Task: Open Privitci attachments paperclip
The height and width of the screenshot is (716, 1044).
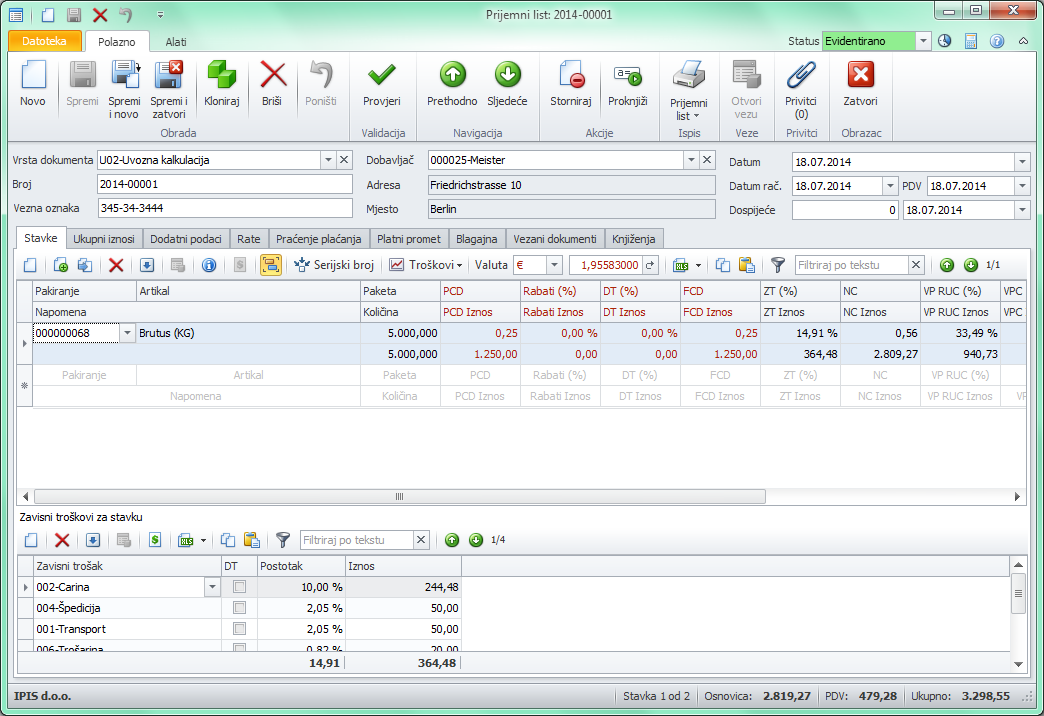Action: (800, 75)
